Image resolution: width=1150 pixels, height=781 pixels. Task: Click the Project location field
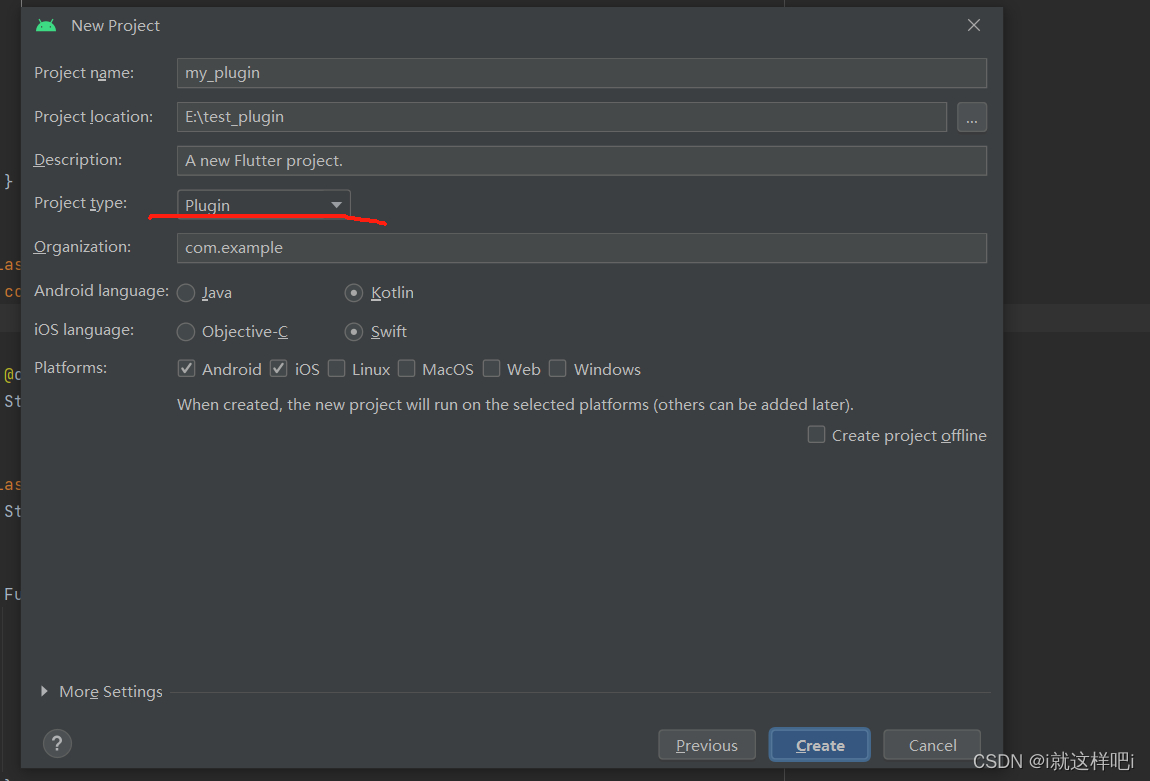coord(562,117)
